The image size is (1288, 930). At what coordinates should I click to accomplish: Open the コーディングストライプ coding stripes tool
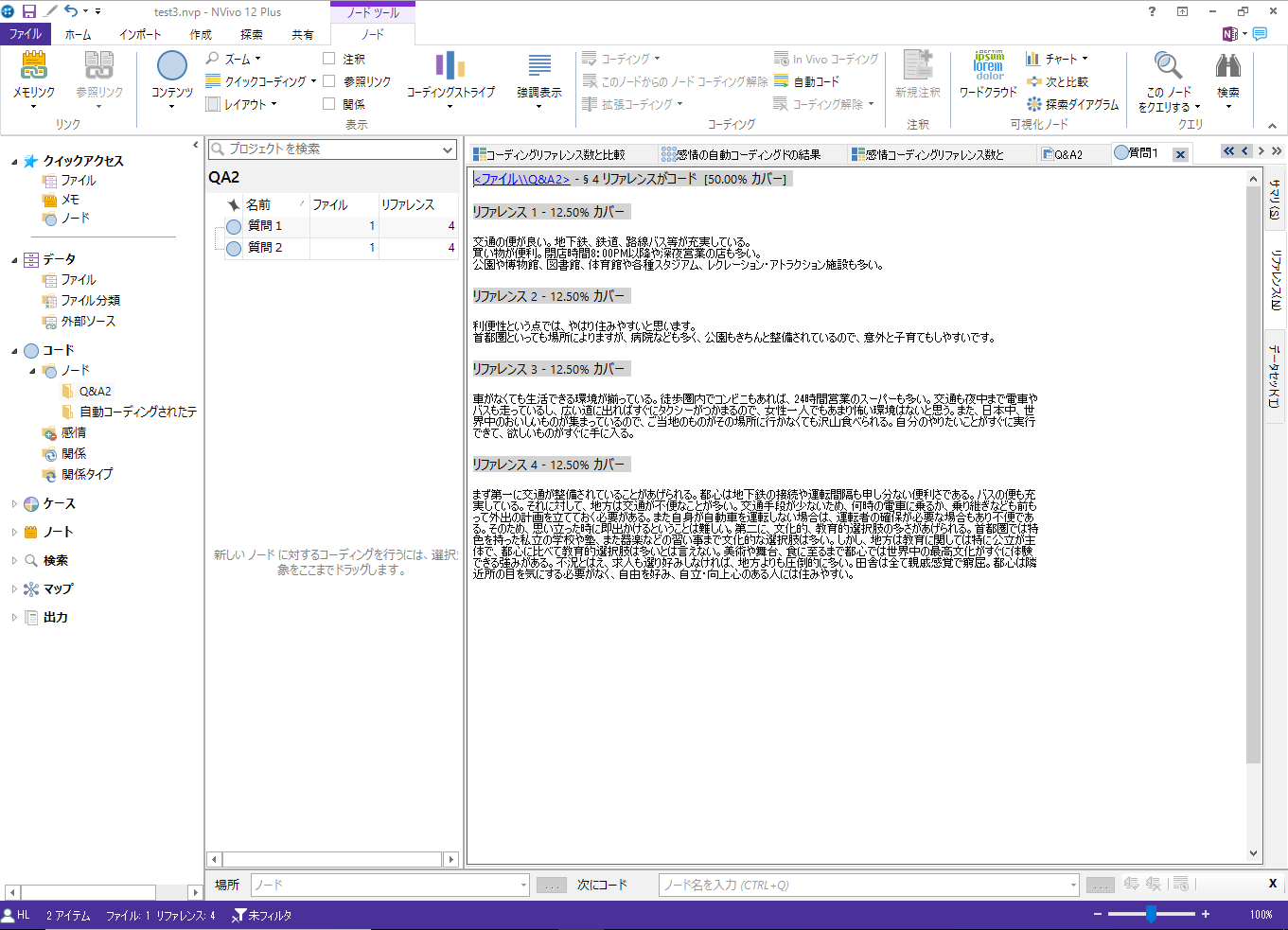450,66
